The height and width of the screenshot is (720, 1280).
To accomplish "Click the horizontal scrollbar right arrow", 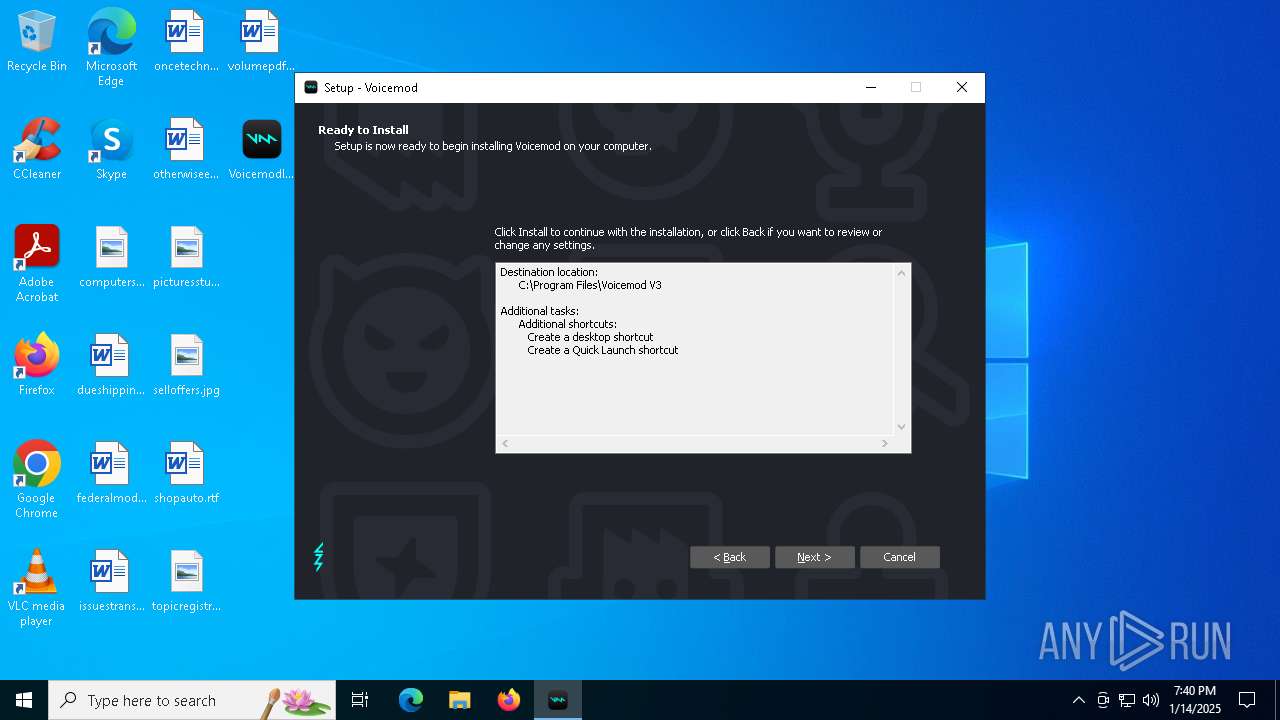I will [x=884, y=443].
